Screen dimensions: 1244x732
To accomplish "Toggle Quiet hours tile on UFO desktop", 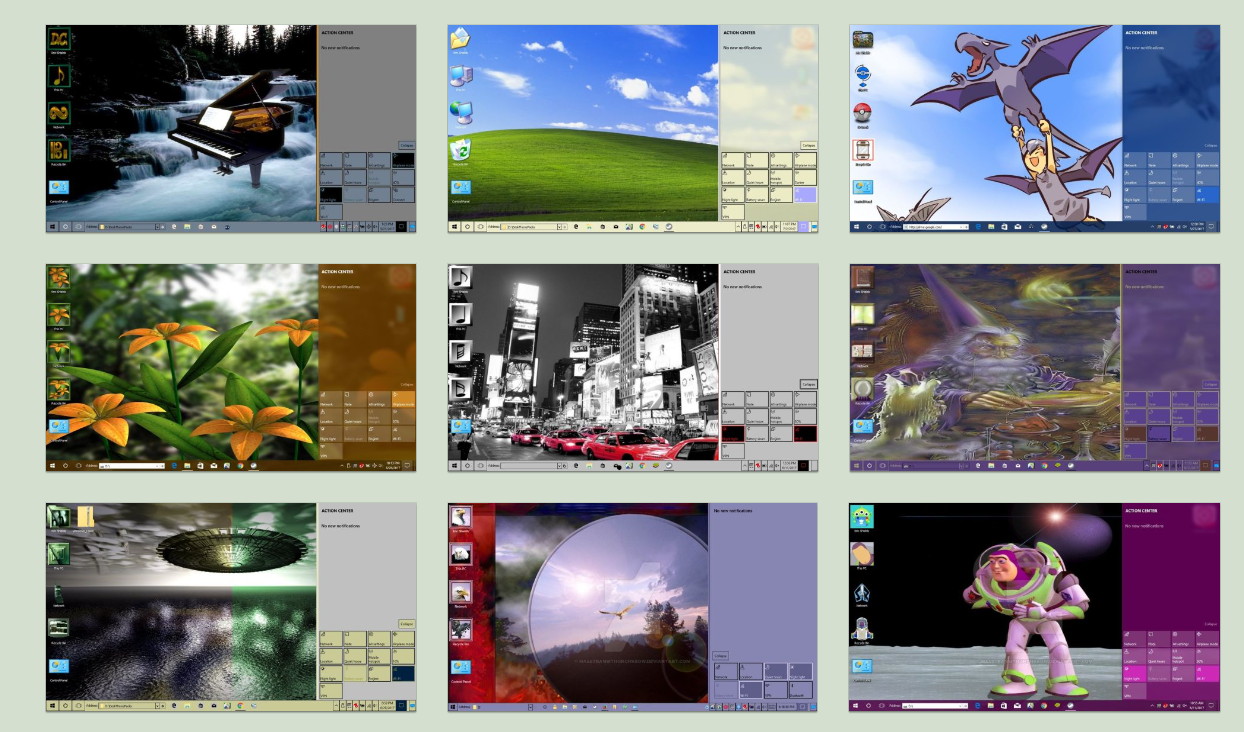I will point(355,656).
